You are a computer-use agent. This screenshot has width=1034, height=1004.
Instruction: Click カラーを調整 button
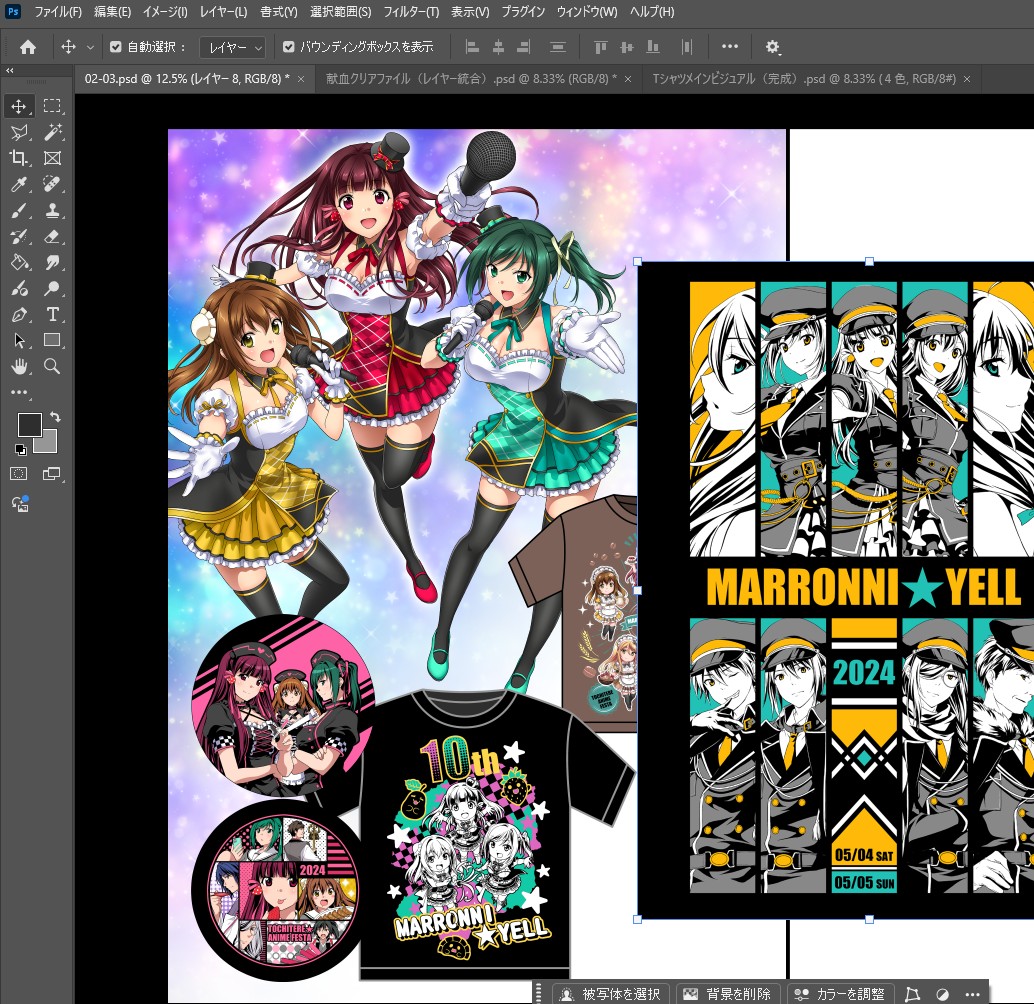point(840,993)
